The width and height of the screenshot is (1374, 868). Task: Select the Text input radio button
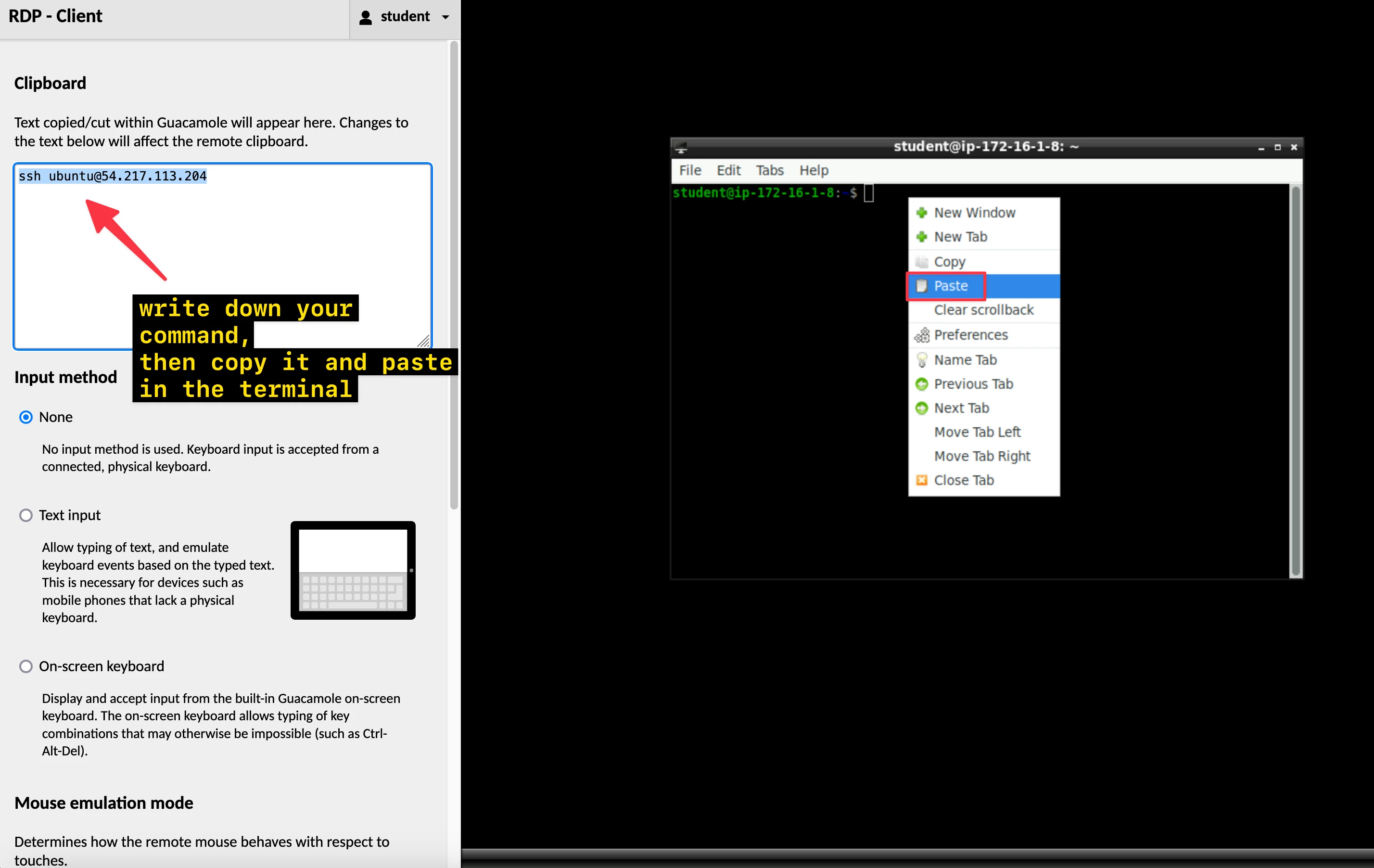25,515
